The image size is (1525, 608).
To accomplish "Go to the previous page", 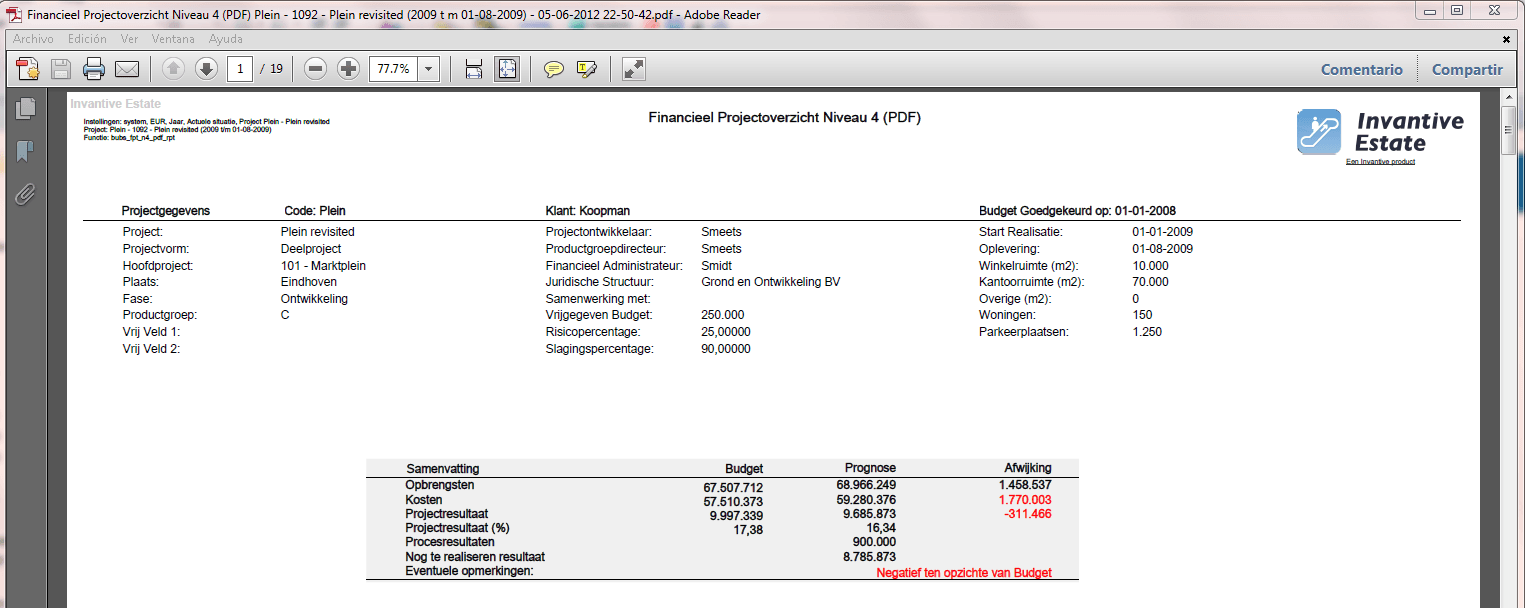I will click(172, 68).
